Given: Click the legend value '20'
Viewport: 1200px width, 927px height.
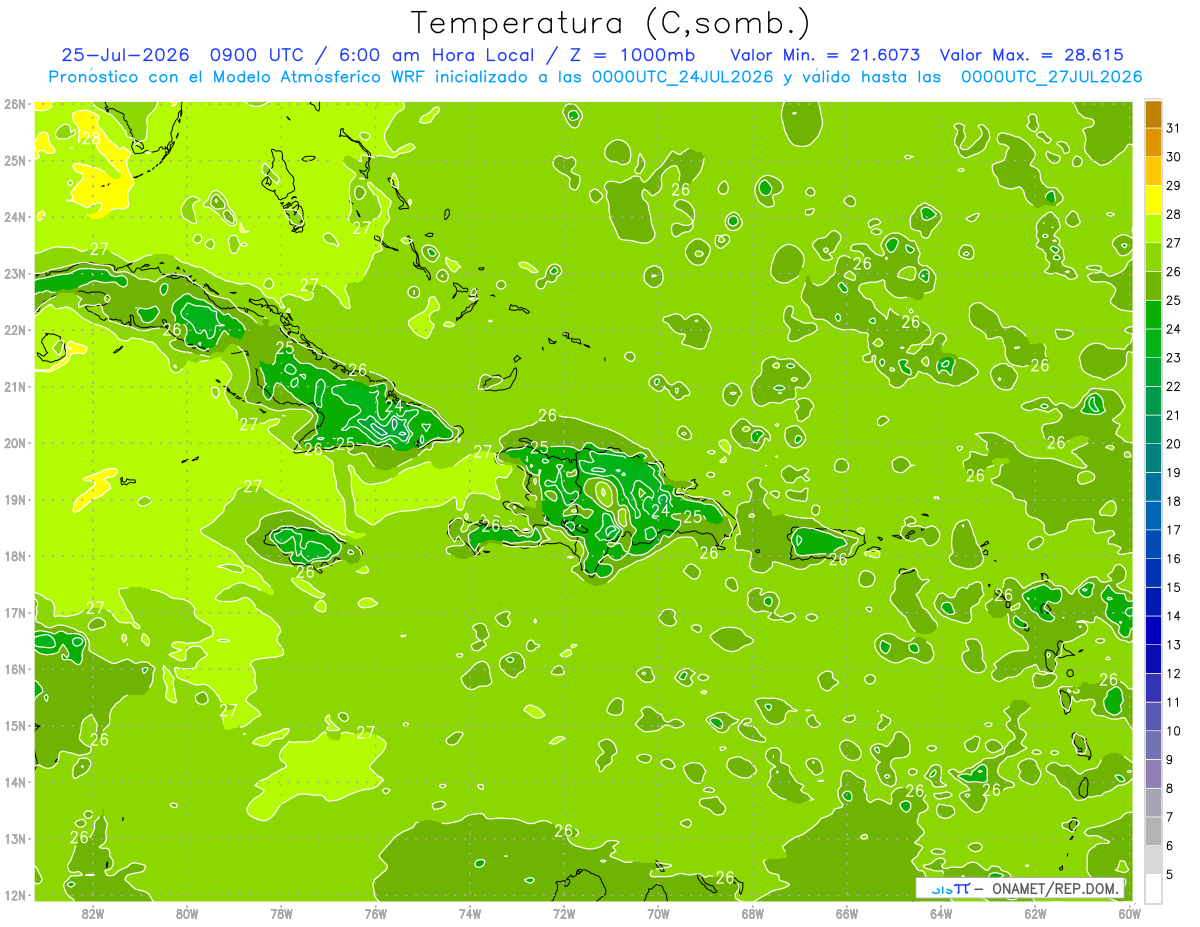Looking at the screenshot, I should coord(1174,444).
